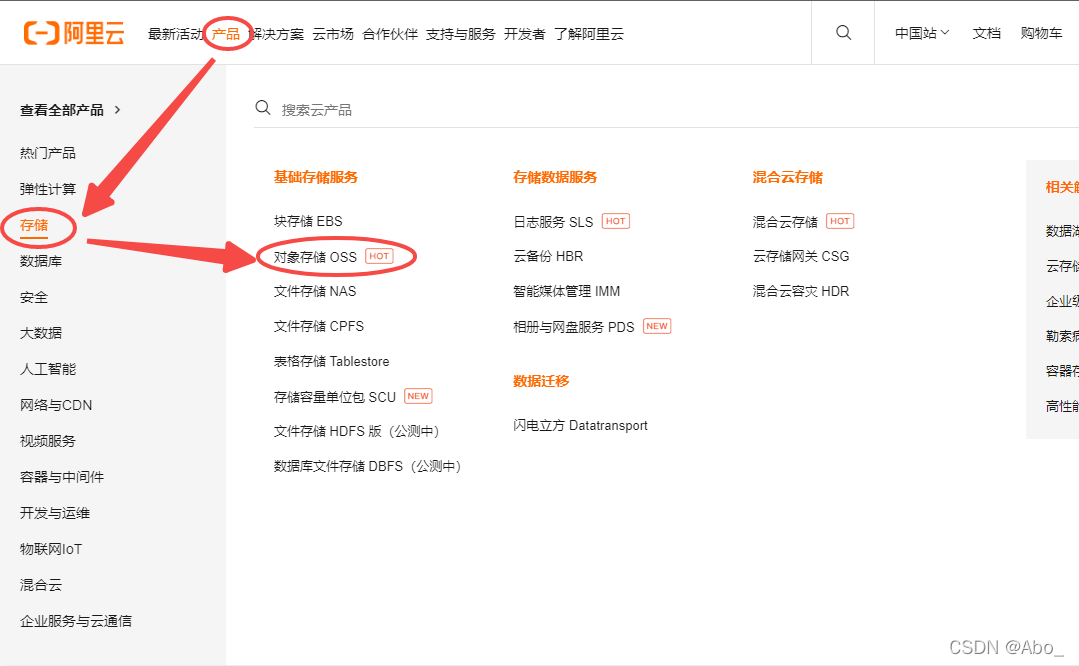Open search with the magnifier icon
Viewport: 1079px width, 666px height.
coord(843,32)
